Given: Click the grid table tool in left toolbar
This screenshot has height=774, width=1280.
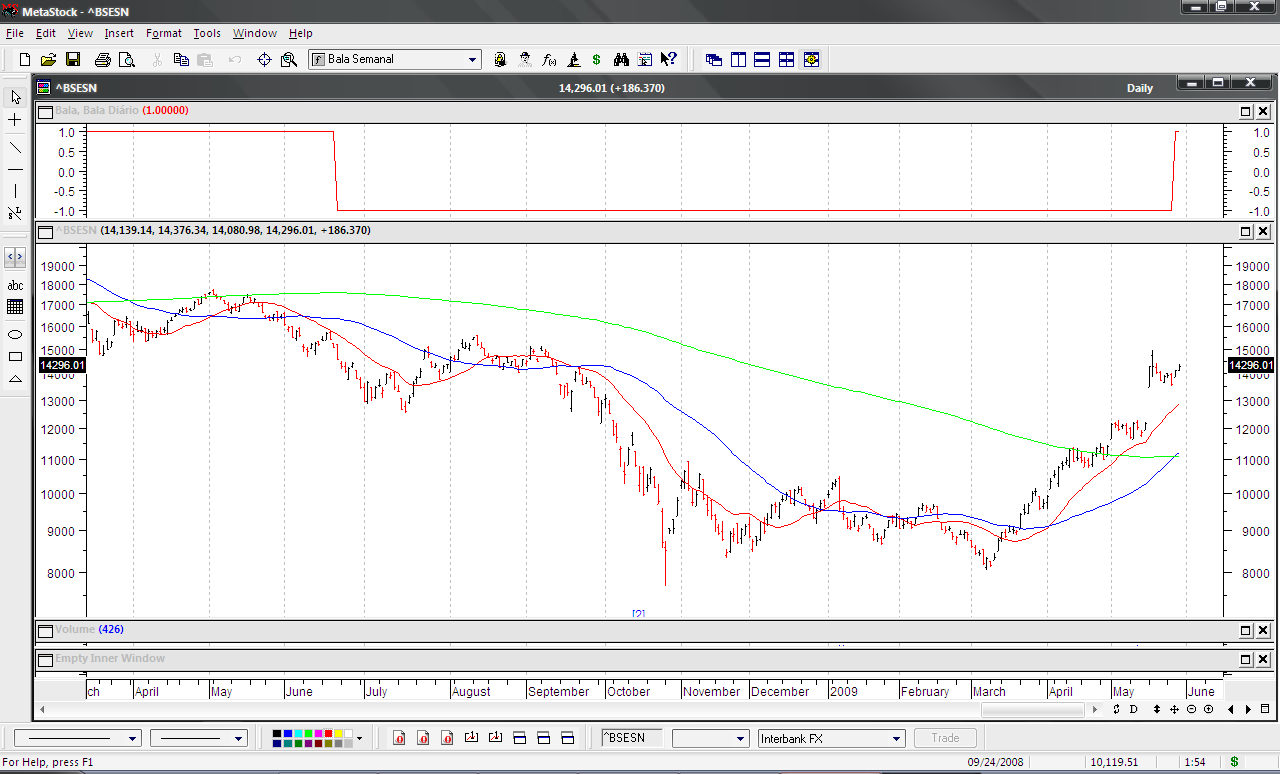Looking at the screenshot, I should tap(15, 307).
